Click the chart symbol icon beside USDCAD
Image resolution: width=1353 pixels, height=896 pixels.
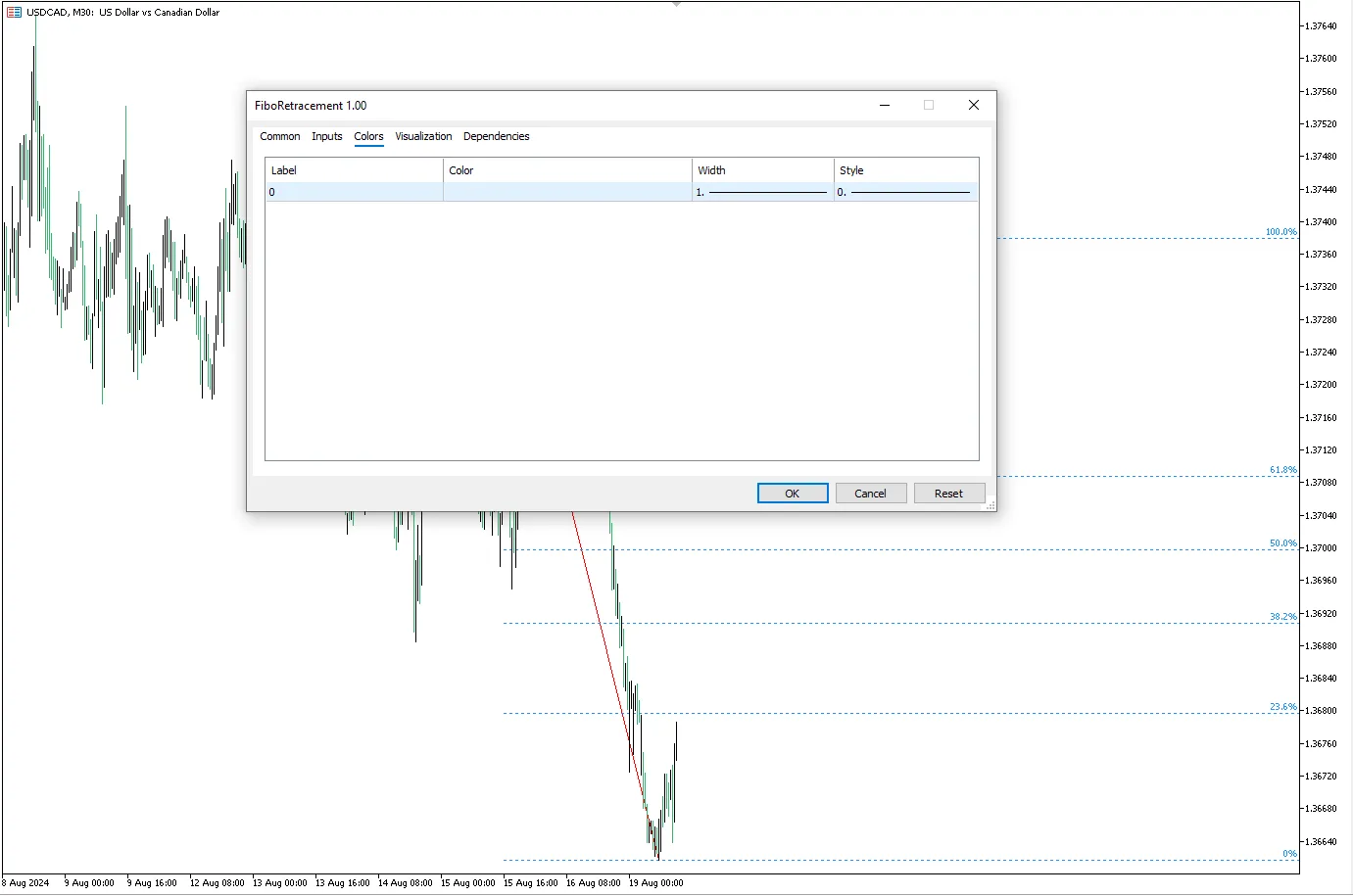click(x=14, y=13)
